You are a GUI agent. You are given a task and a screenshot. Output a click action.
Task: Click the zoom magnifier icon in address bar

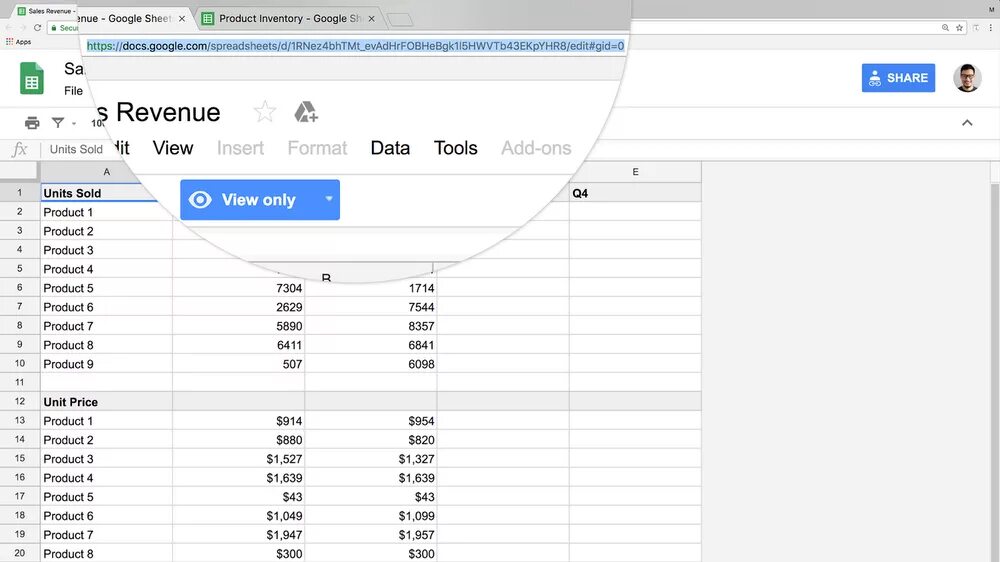(945, 27)
